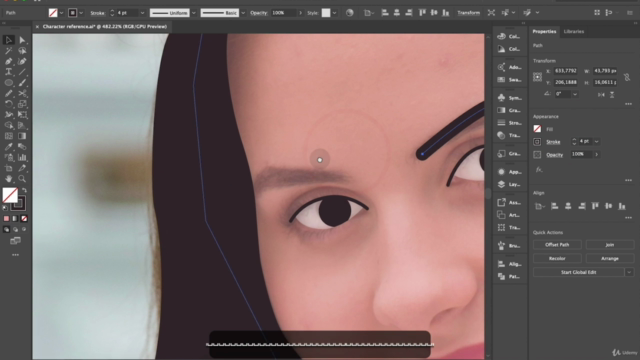Open the Symbols panel icon
Viewport: 640px width, 360px height.
tap(501, 98)
